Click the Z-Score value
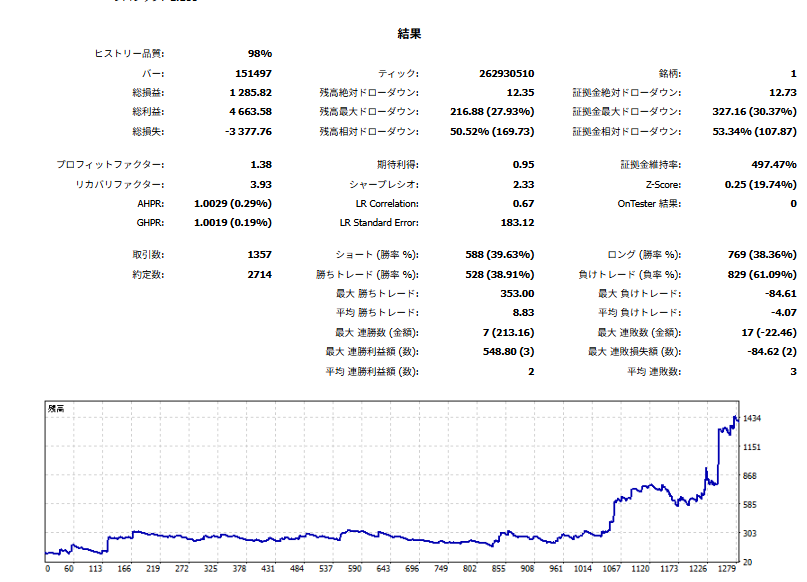Viewport: 807px width, 582px height. (760, 185)
